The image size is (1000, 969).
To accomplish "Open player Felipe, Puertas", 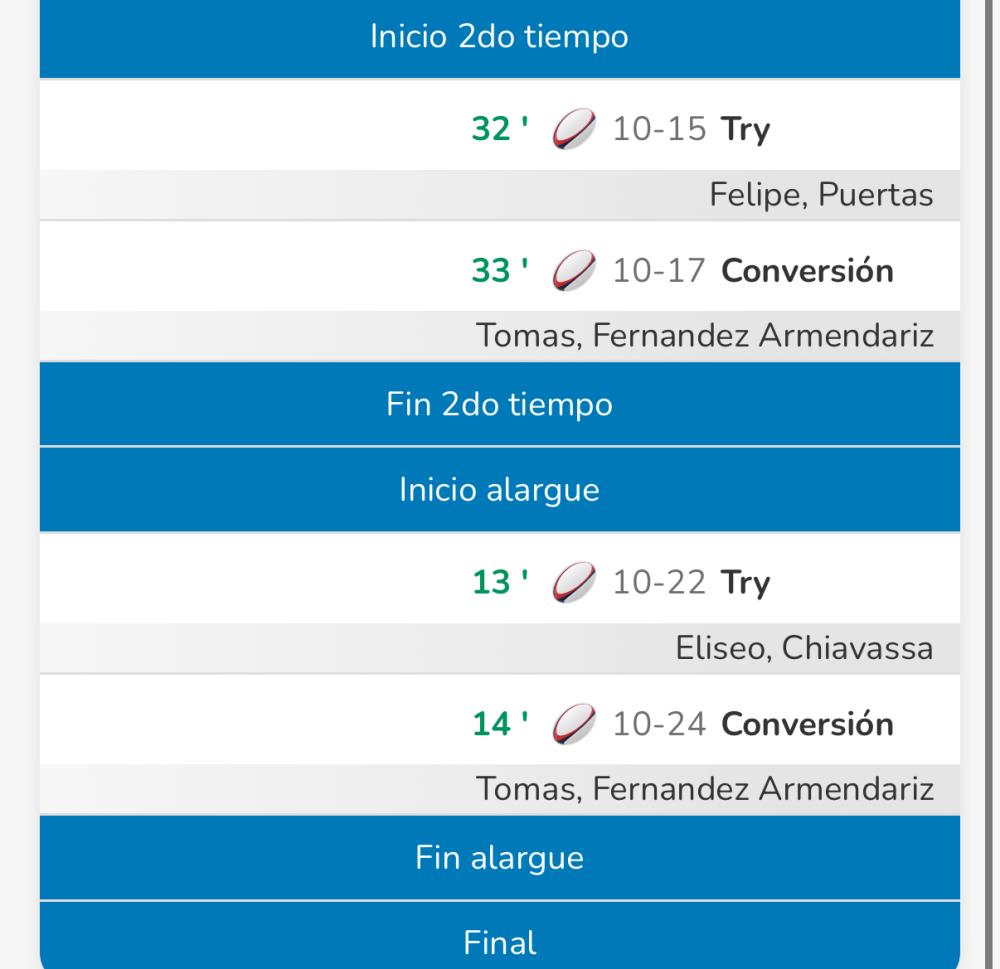I will click(821, 195).
